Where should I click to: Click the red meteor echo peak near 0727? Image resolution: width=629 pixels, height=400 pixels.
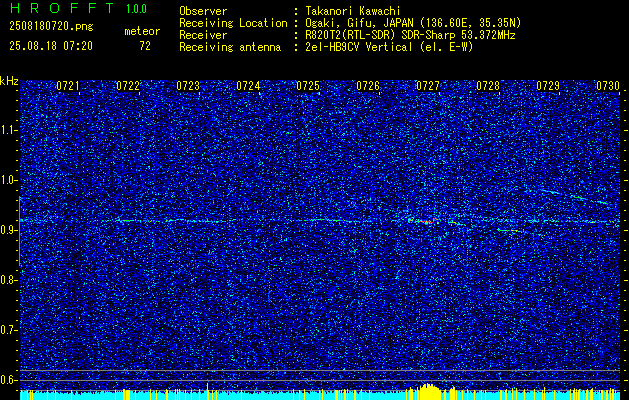click(x=428, y=221)
